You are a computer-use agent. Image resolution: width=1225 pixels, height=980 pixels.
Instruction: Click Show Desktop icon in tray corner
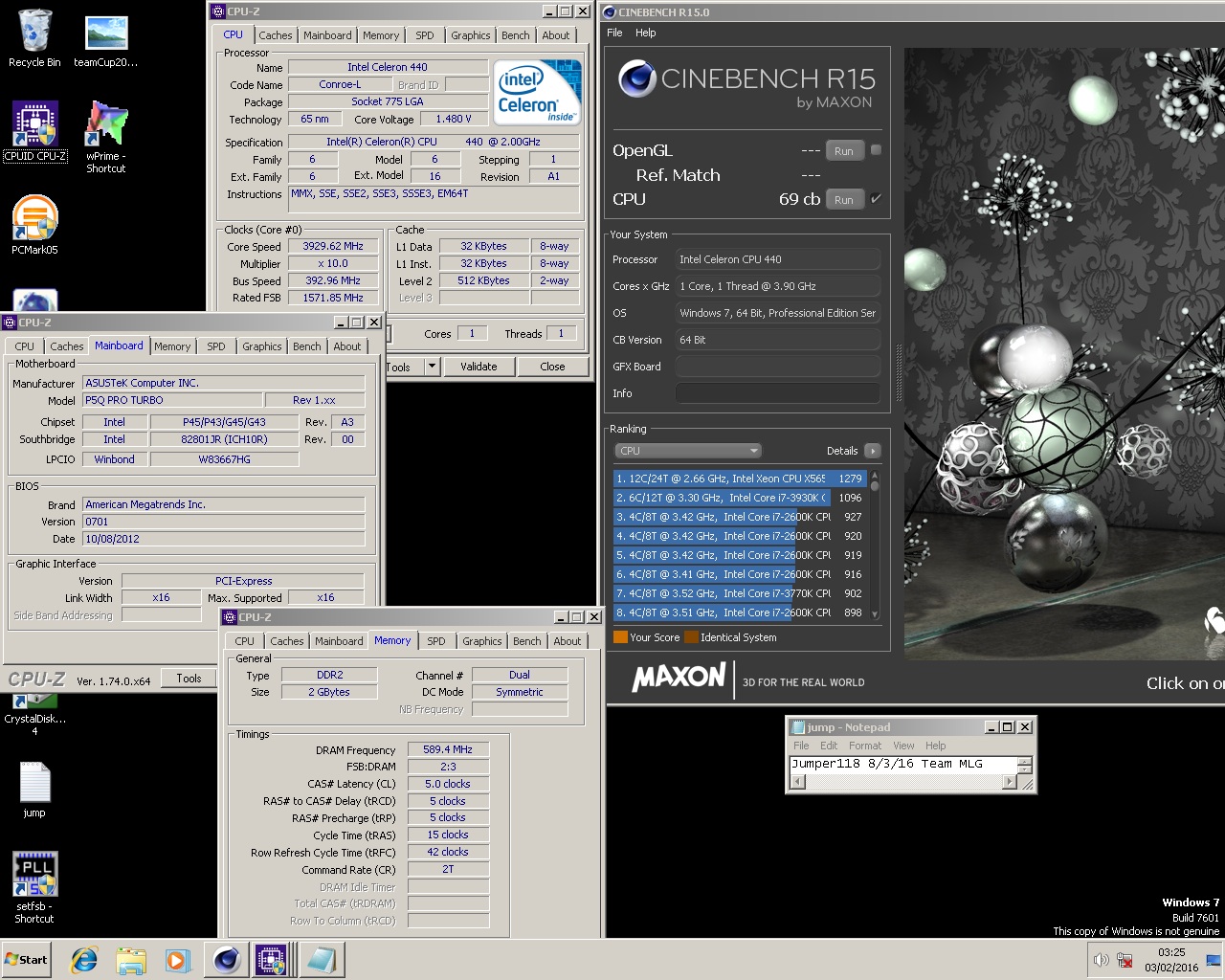tap(1214, 960)
